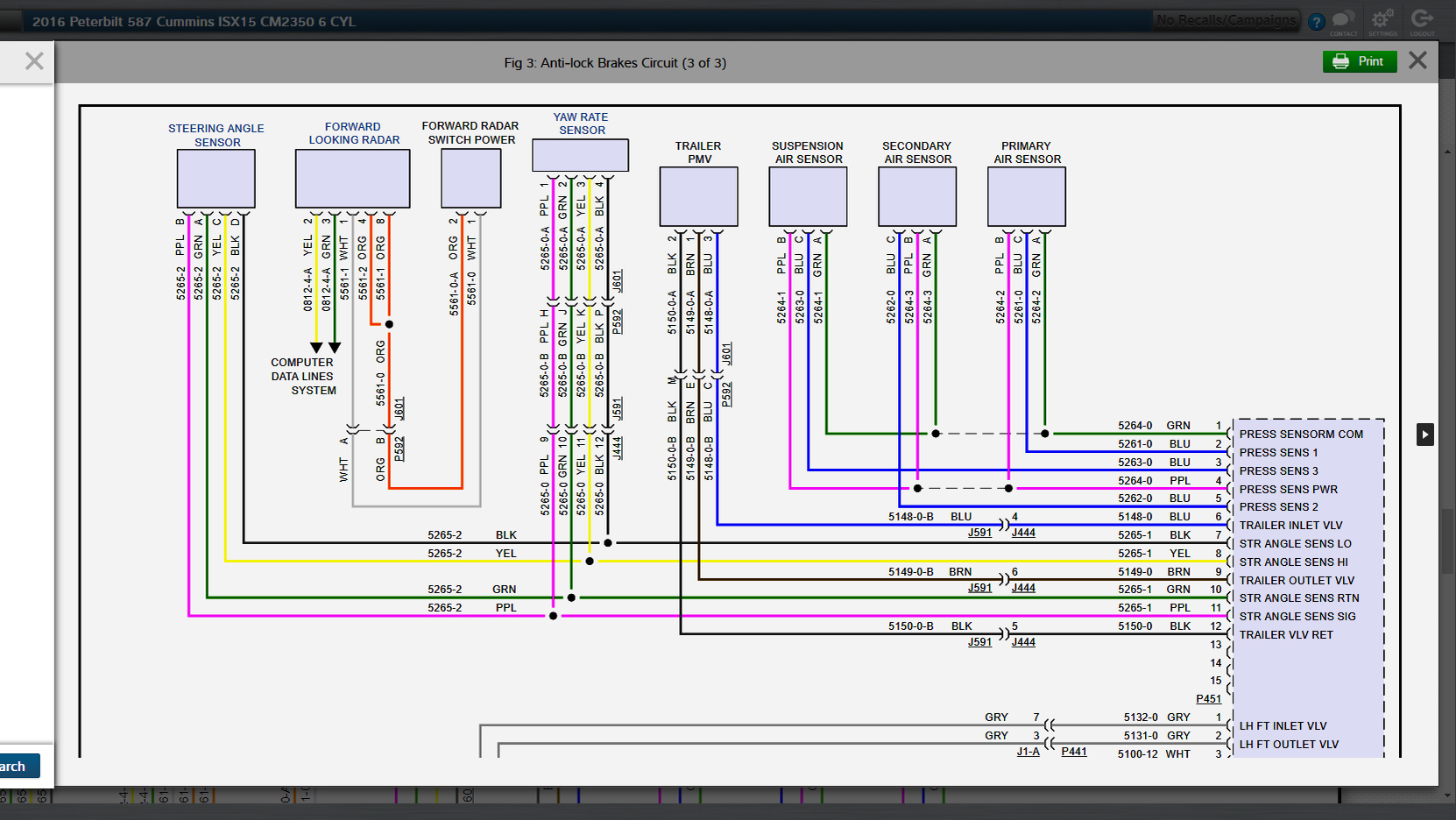Open the Settings gear icon
This screenshot has height=820, width=1456.
click(1382, 19)
